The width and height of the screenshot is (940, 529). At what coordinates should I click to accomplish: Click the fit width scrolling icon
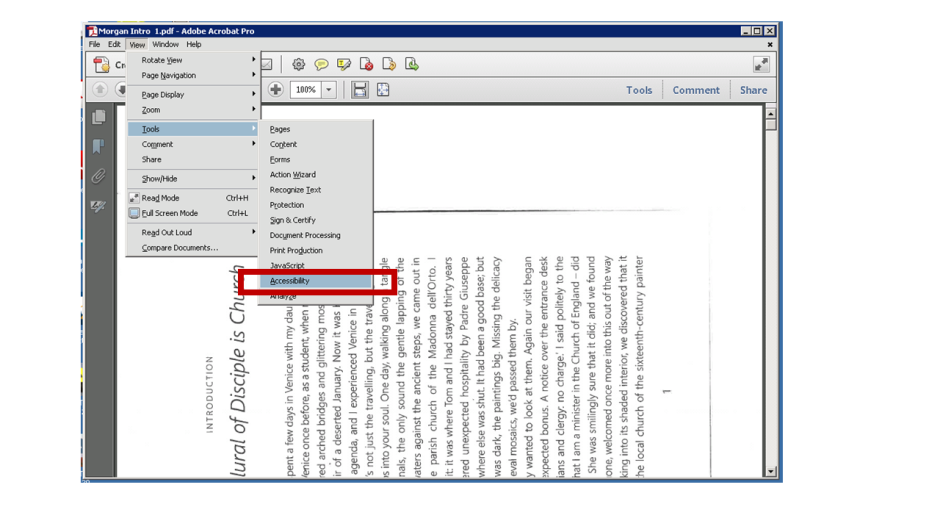click(360, 90)
